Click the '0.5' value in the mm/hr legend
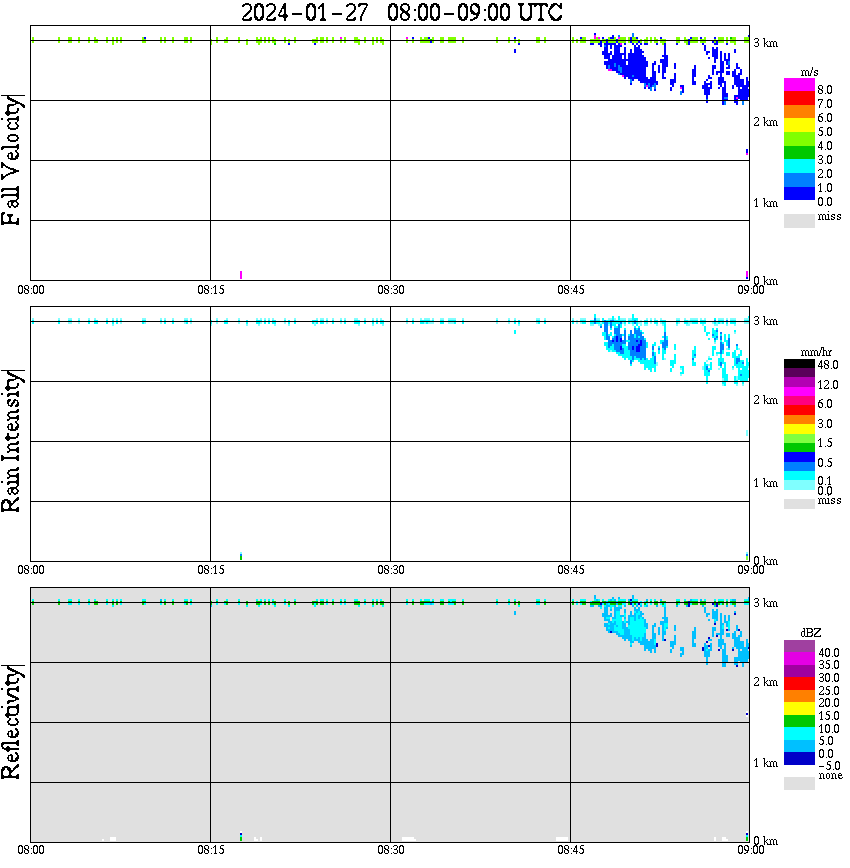This screenshot has width=850, height=868. (x=825, y=463)
